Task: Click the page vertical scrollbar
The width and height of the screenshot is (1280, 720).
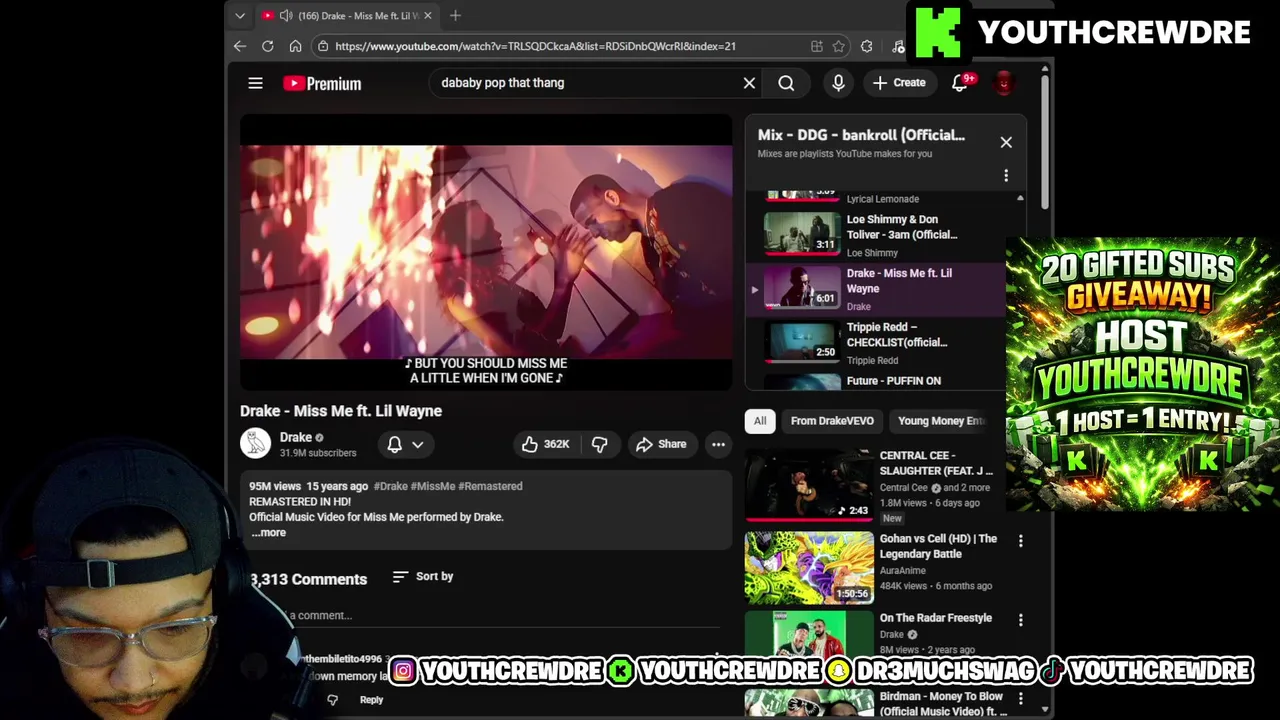Action: coord(1045,140)
